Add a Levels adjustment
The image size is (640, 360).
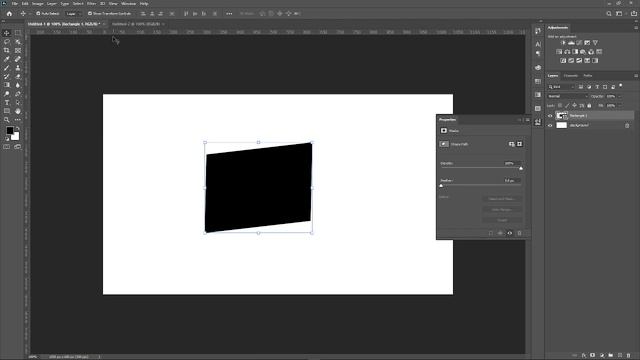[x=571, y=42]
